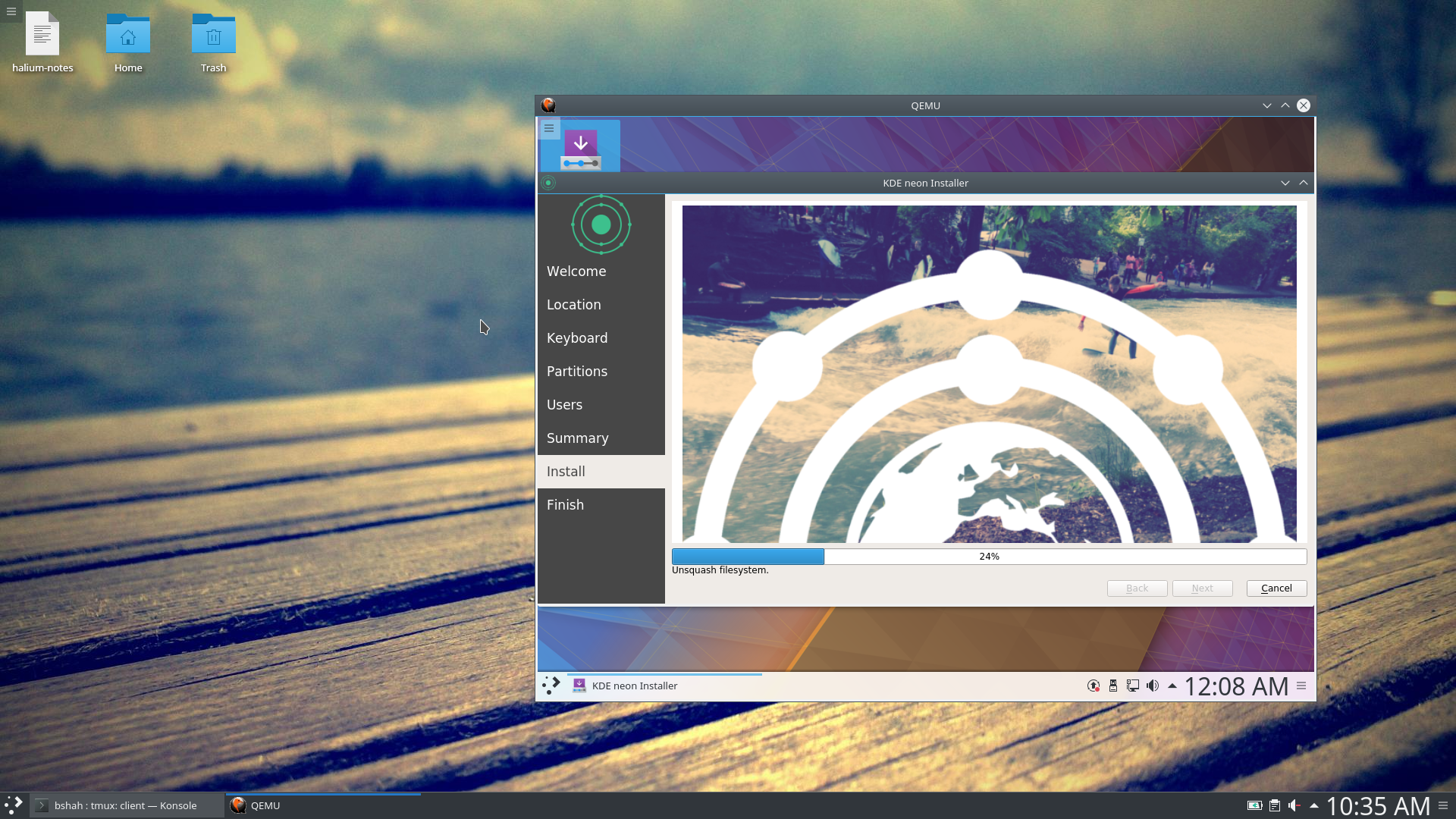
Task: Expand the guest system tray arrow
Action: [1172, 685]
